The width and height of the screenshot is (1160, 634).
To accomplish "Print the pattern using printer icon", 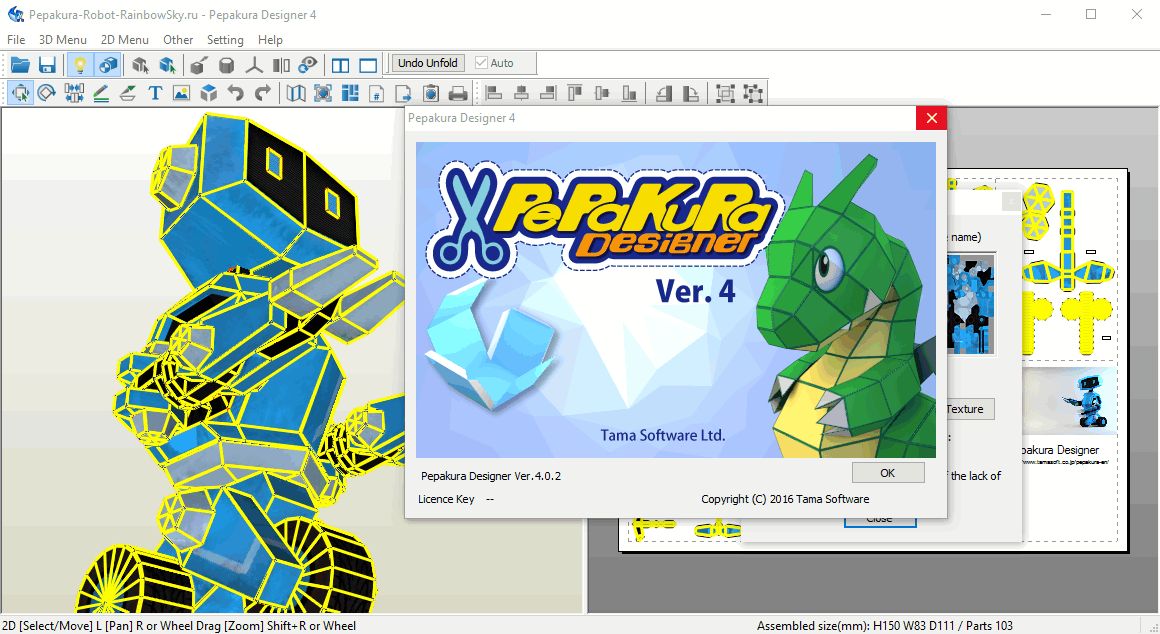I will click(x=458, y=93).
